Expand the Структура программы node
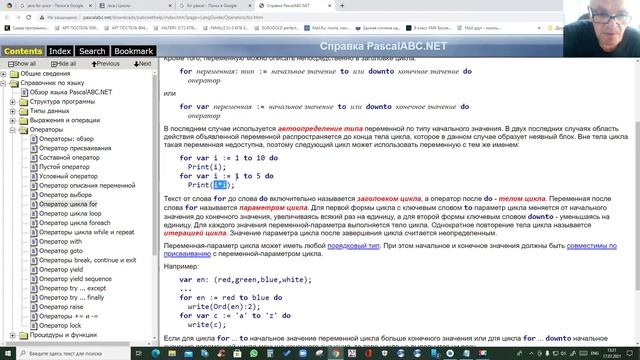This screenshot has height=360, width=640. pos(13,102)
